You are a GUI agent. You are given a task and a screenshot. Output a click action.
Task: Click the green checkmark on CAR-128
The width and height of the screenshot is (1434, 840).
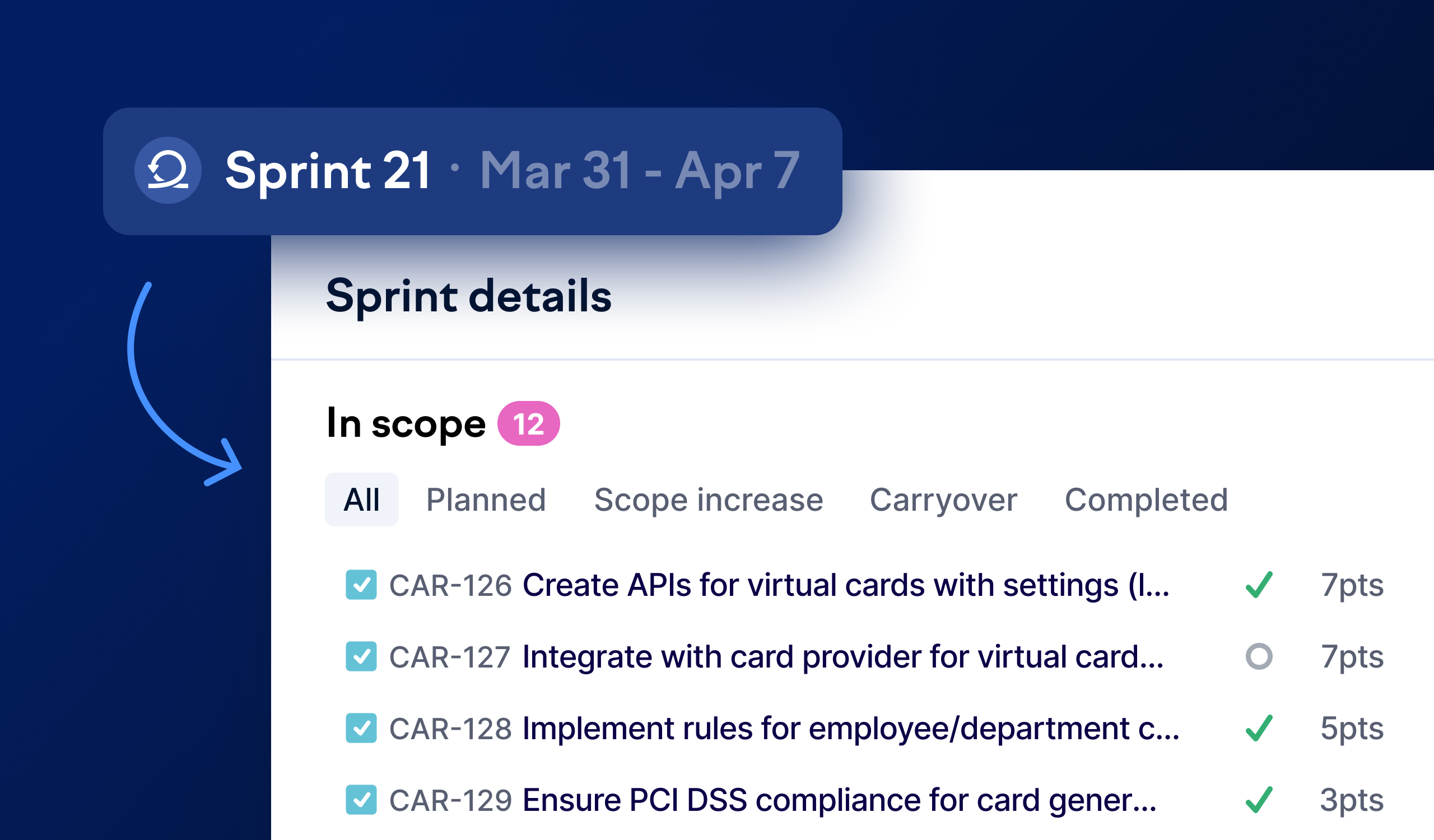(x=1259, y=728)
